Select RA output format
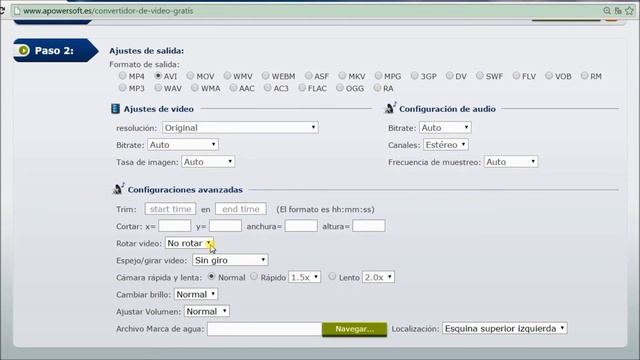Screen dimensions: 640x360 tap(378, 87)
